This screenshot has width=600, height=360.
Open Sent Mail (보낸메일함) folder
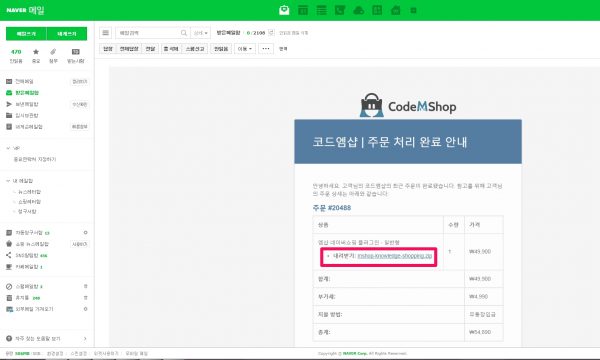coord(26,104)
